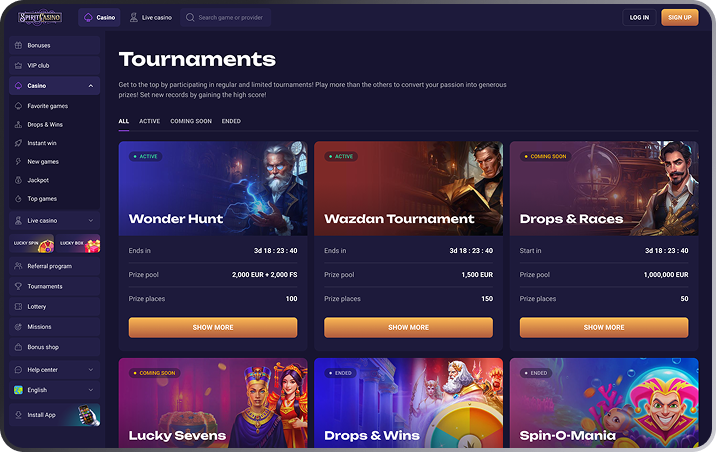
Task: Select the Ended tournaments tab
Action: [231, 121]
